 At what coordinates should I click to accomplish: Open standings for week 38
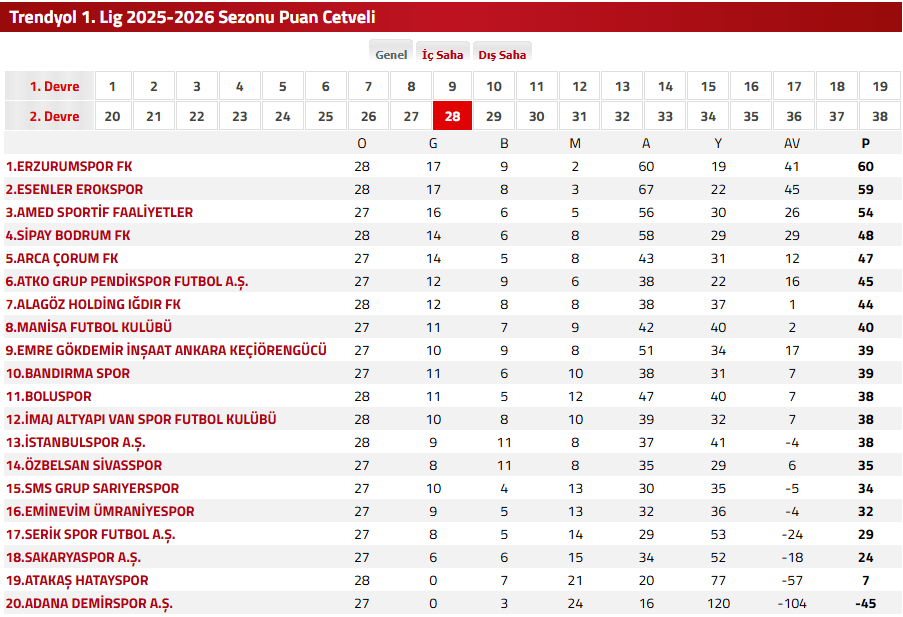coord(877,116)
